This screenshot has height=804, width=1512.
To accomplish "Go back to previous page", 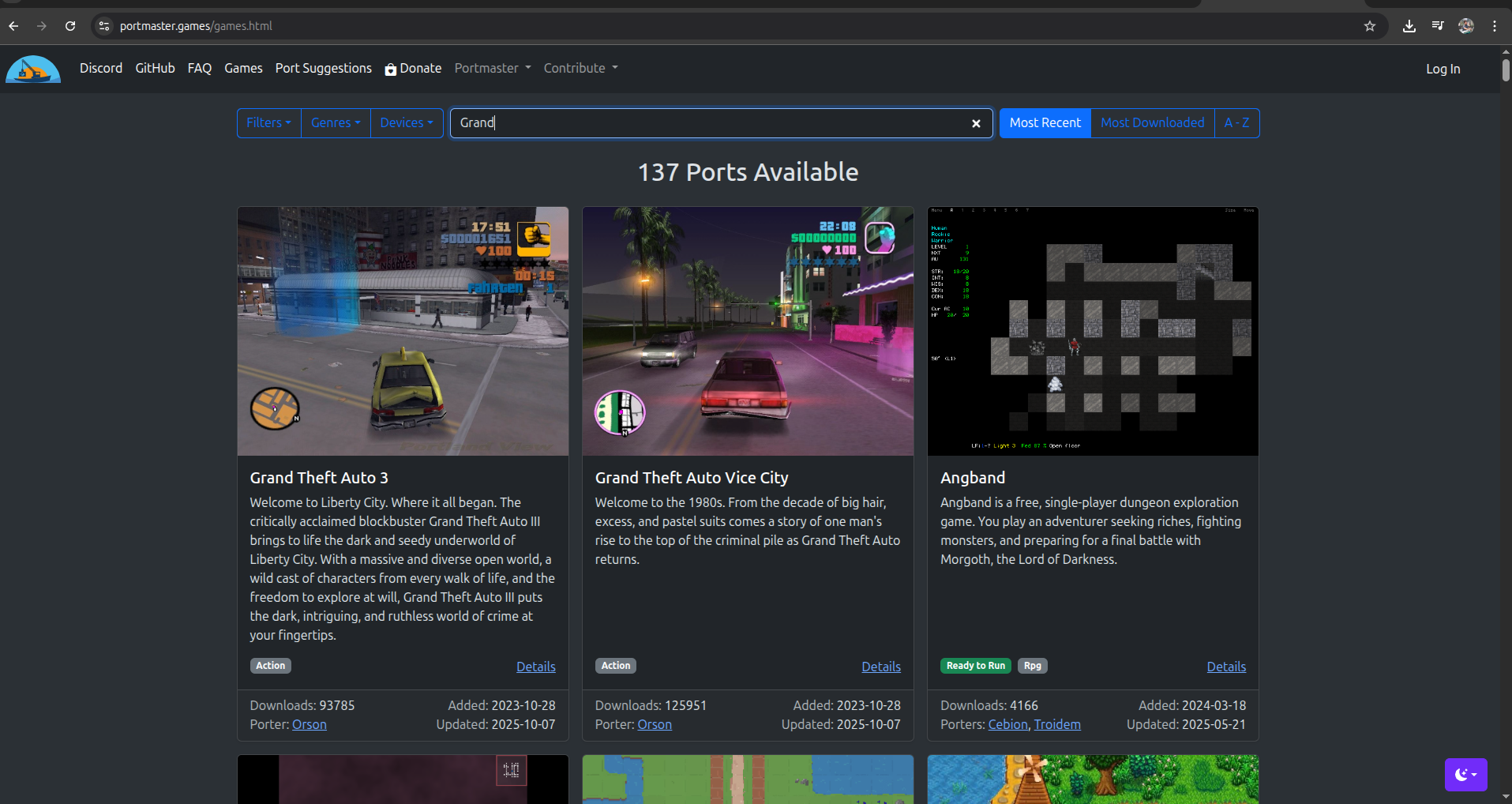I will (x=13, y=26).
